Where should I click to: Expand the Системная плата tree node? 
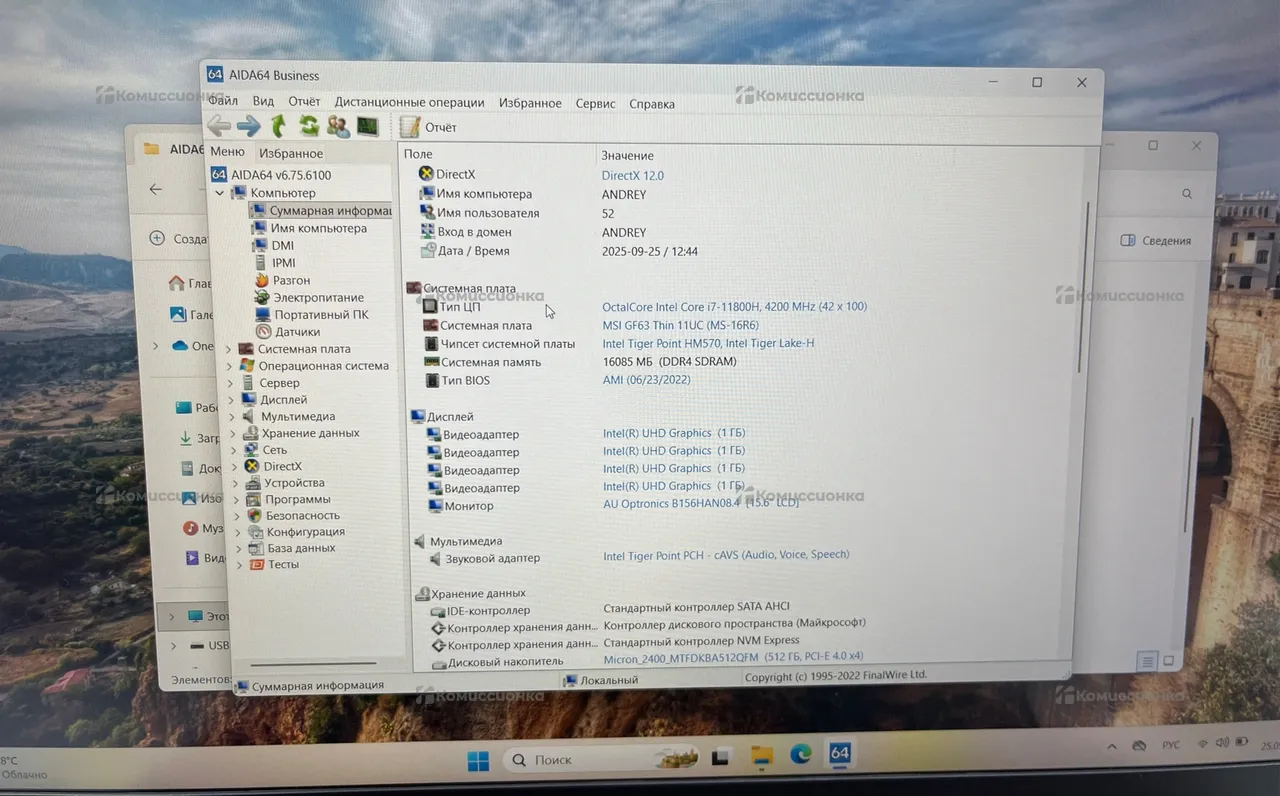(229, 349)
